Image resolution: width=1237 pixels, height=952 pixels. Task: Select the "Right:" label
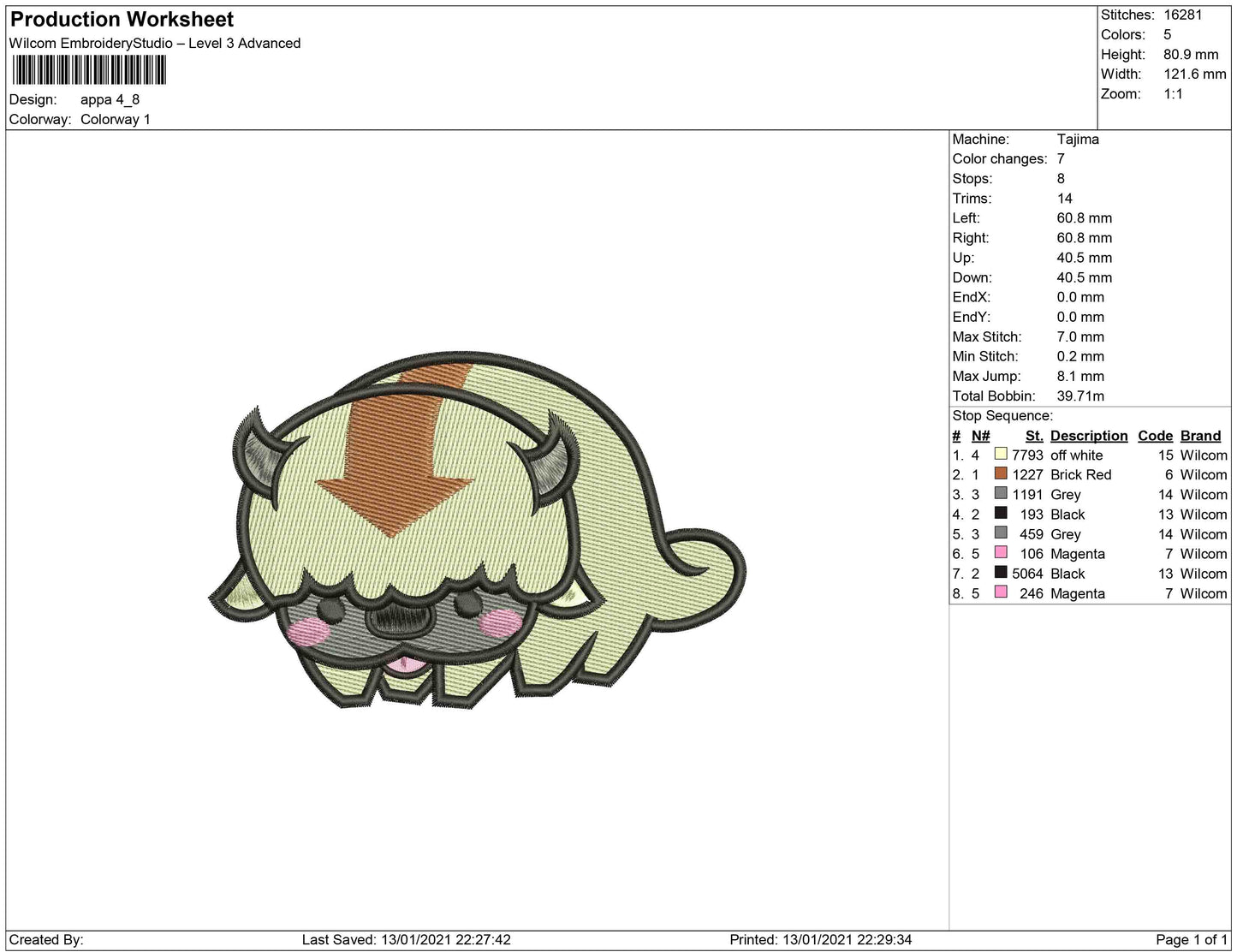971,237
